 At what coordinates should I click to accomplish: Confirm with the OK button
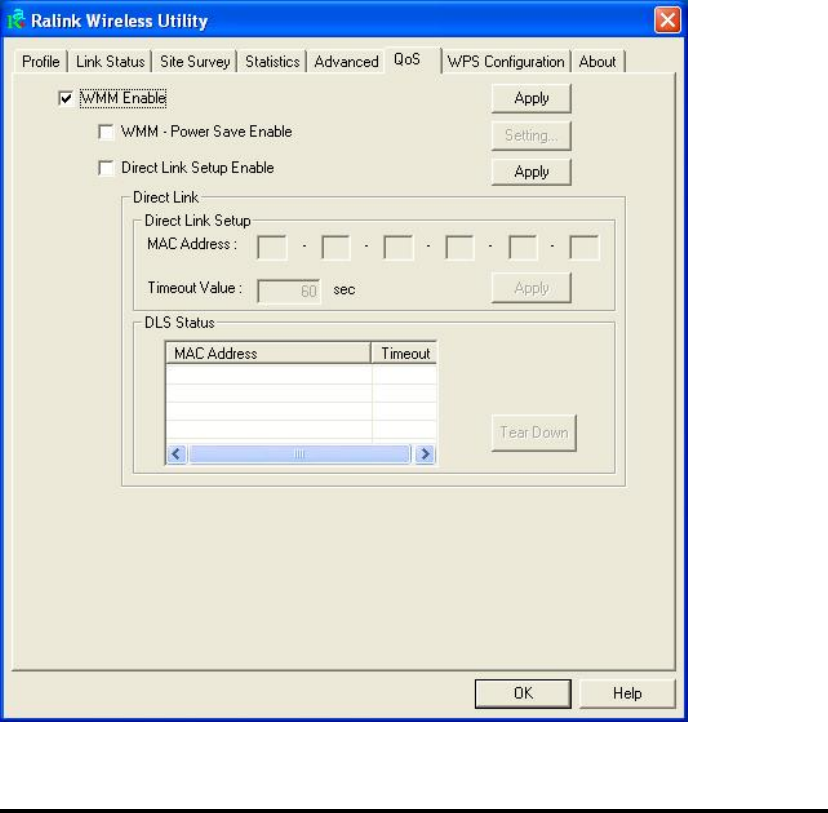tap(523, 693)
